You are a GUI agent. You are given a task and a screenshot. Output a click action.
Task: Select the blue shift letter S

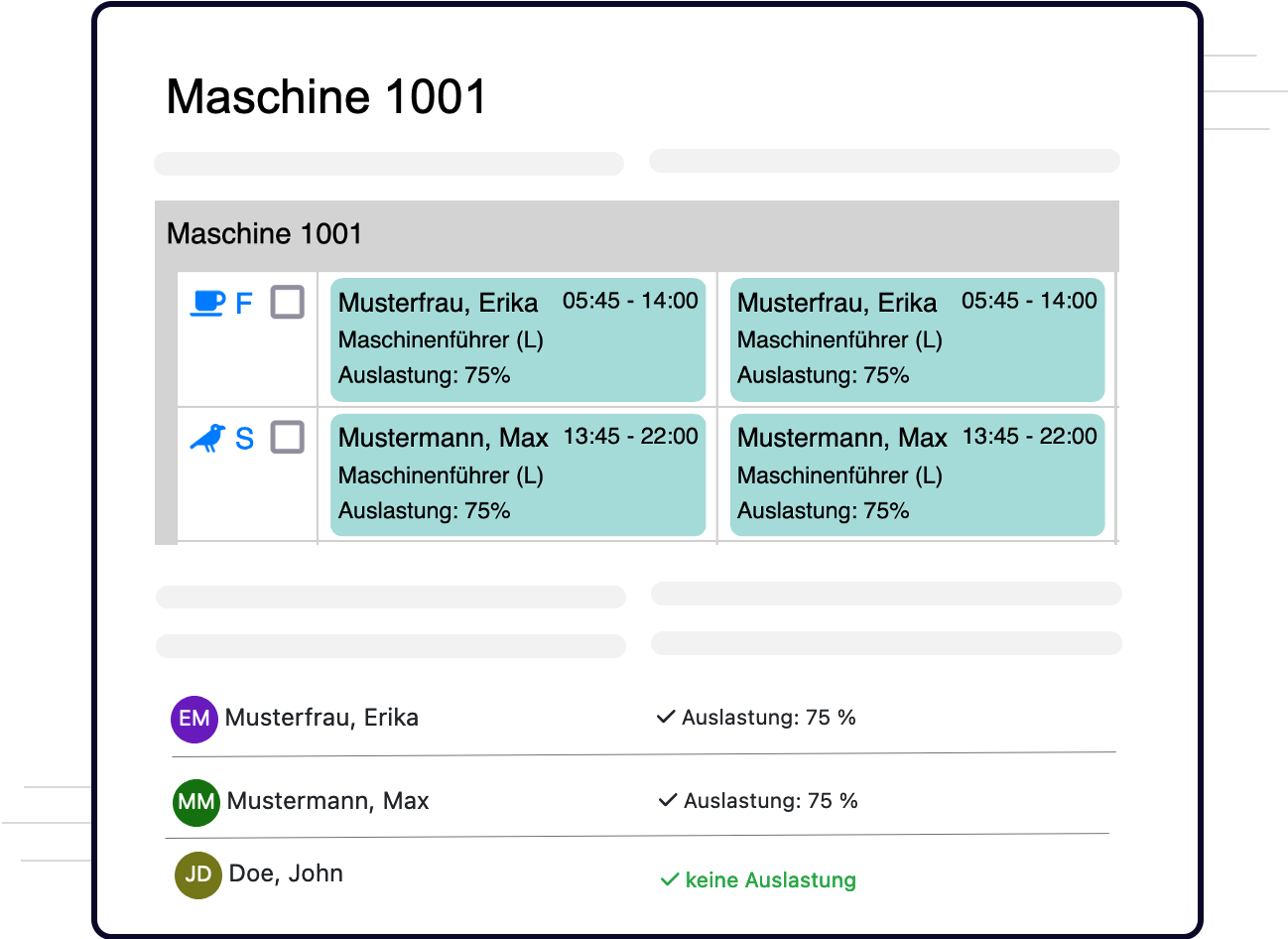(245, 439)
